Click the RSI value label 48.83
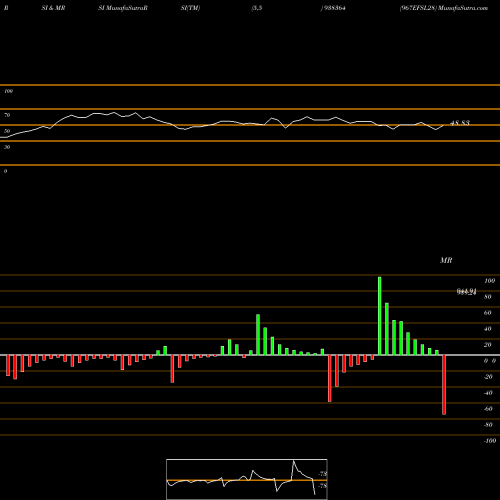The height and width of the screenshot is (500, 500). [460, 123]
